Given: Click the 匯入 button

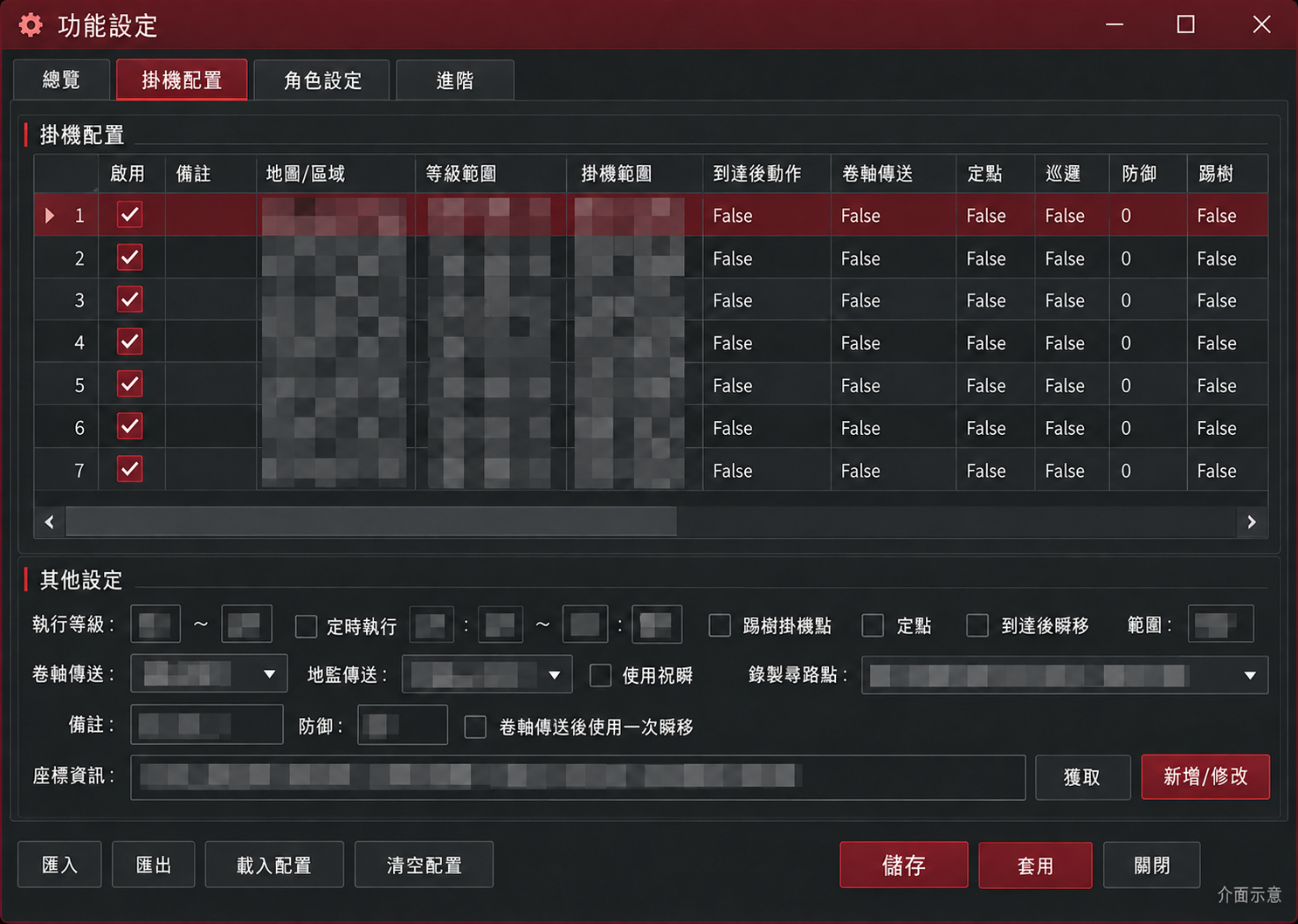Looking at the screenshot, I should point(59,865).
